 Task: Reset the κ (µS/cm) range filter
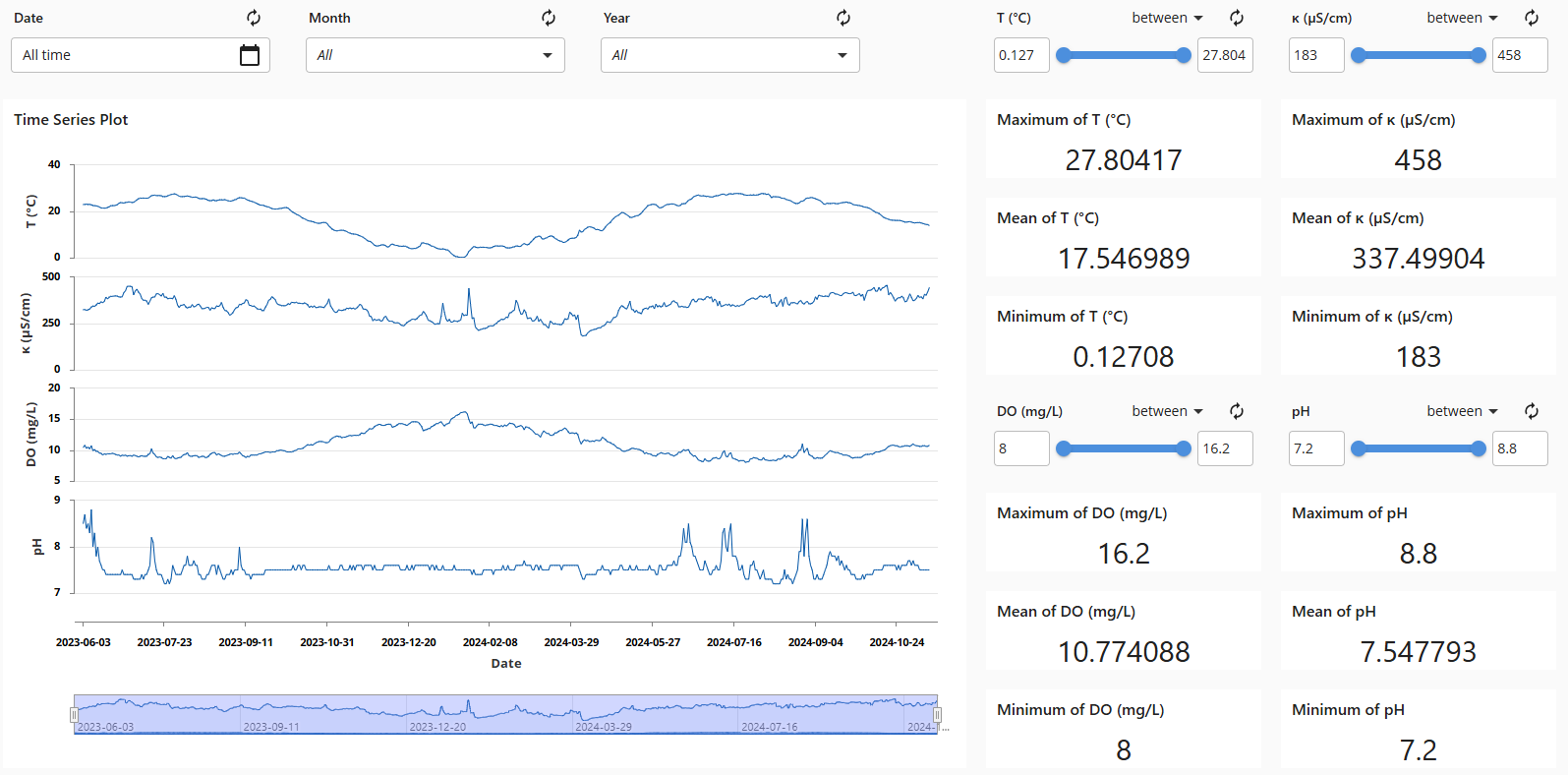point(1532,18)
